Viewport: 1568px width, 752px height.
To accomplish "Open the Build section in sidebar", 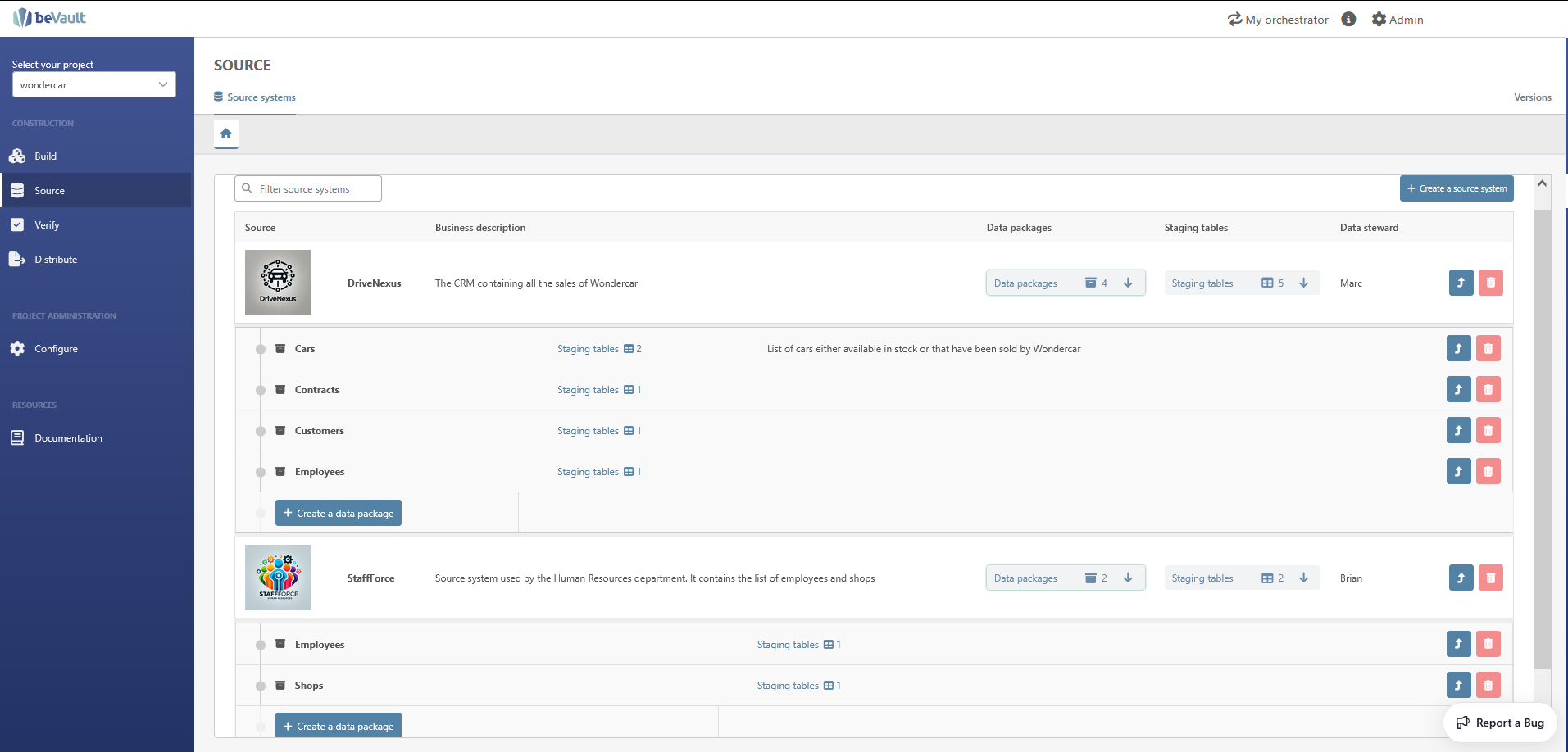I will (x=46, y=156).
